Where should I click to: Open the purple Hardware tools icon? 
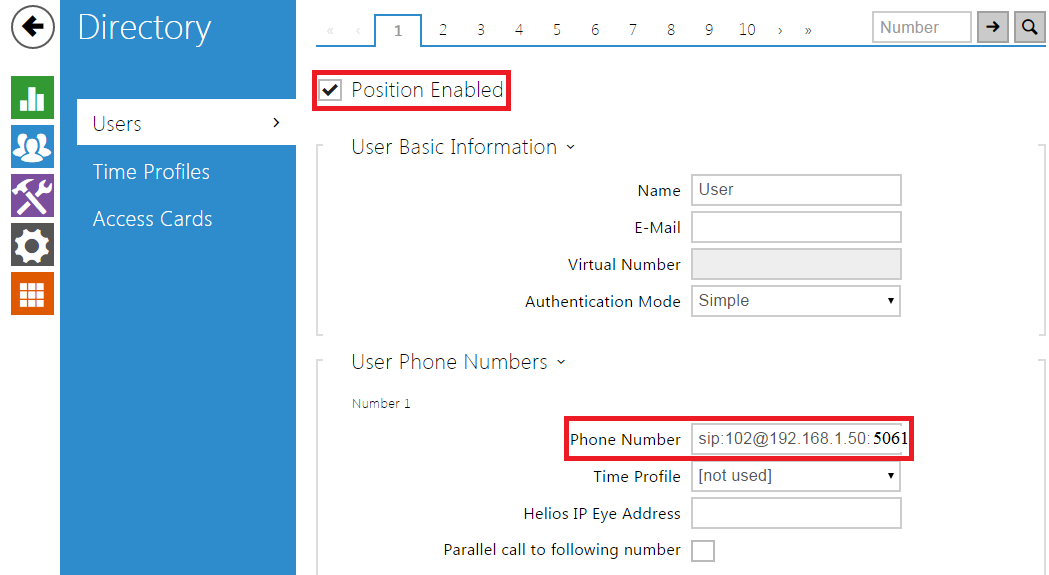pos(32,195)
